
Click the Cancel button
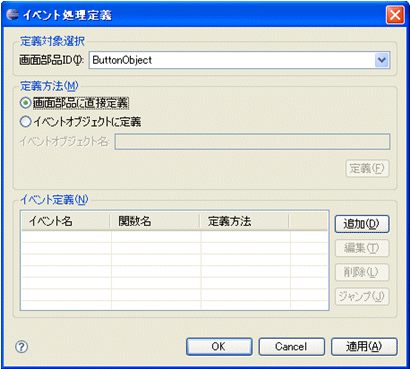[291, 347]
